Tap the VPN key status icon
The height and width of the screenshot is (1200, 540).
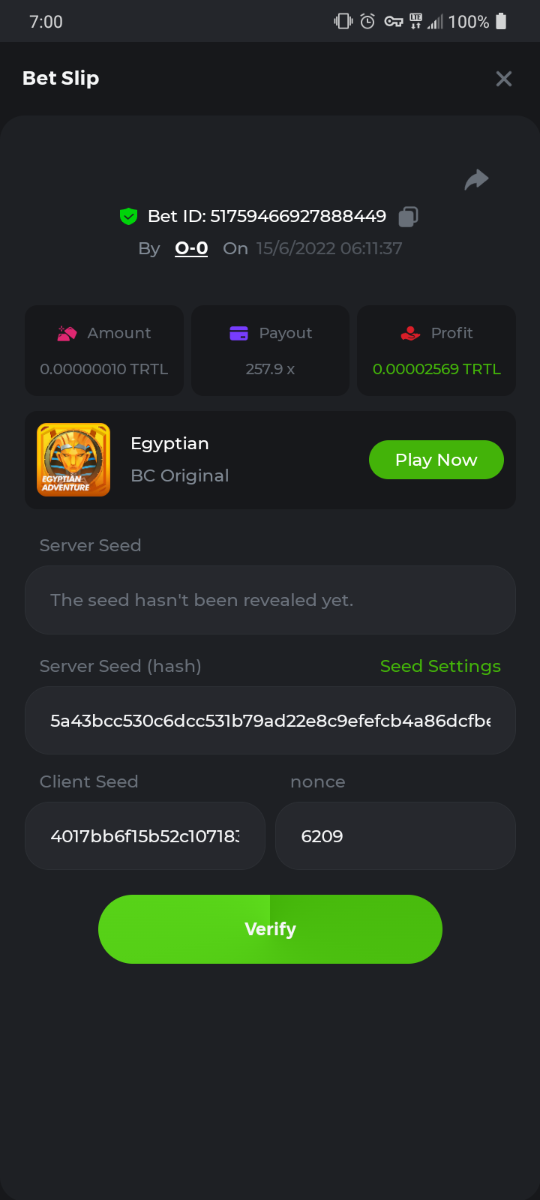[x=393, y=21]
